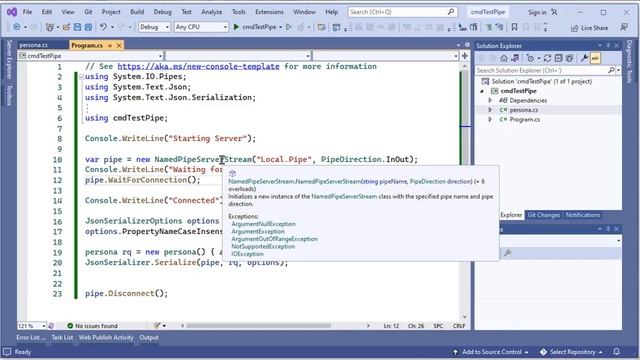Open the cmdTestPipe project scope dropdown
This screenshot has height=360, width=640.
point(90,56)
